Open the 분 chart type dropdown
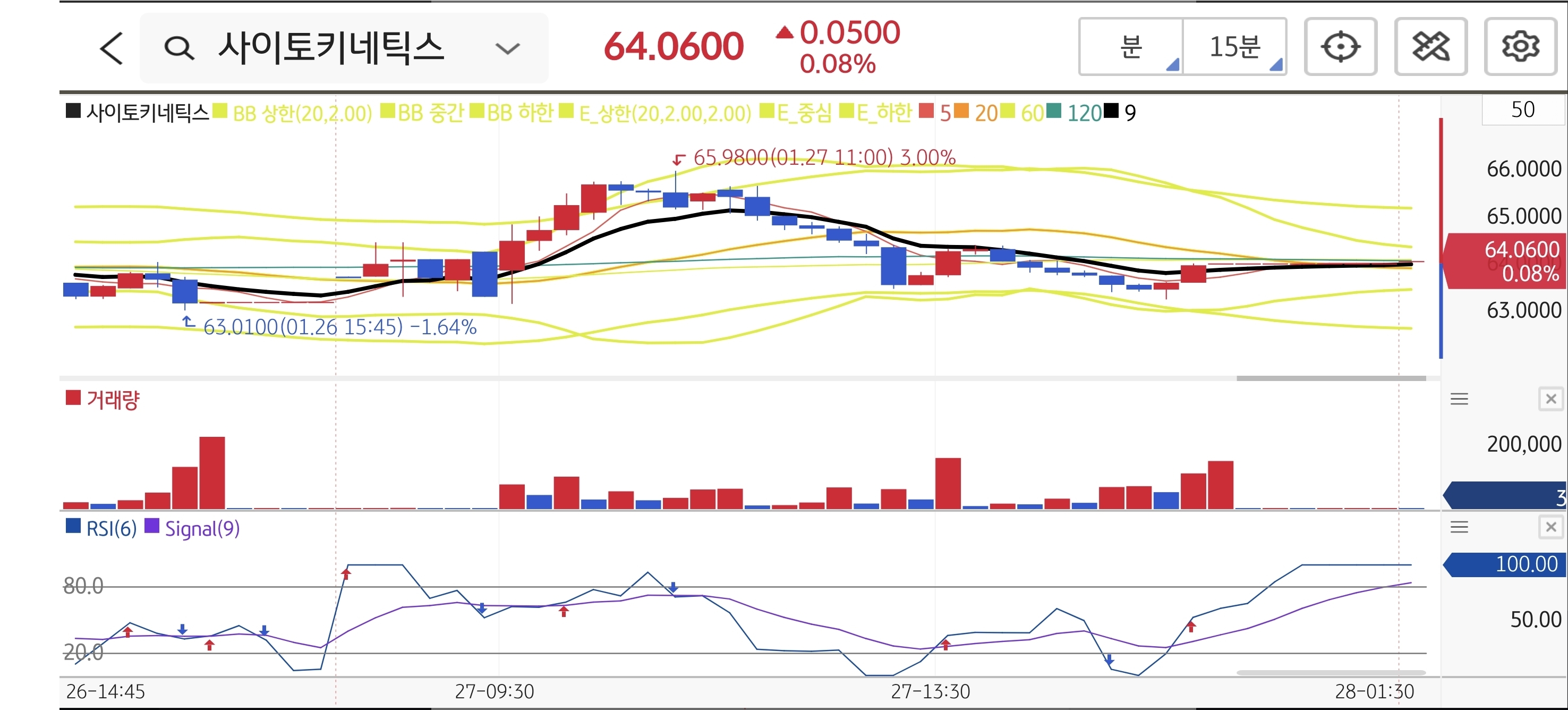1568x710 pixels. click(x=1131, y=47)
